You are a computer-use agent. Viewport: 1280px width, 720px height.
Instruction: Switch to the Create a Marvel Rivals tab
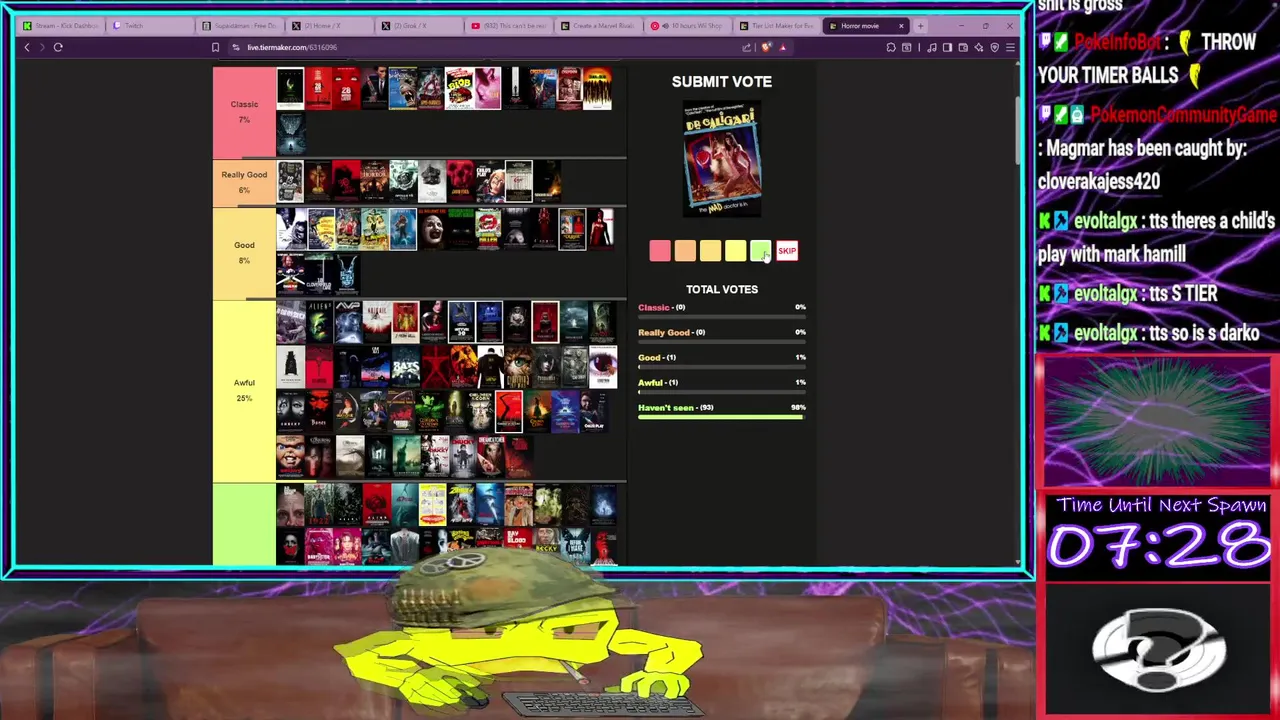point(598,26)
